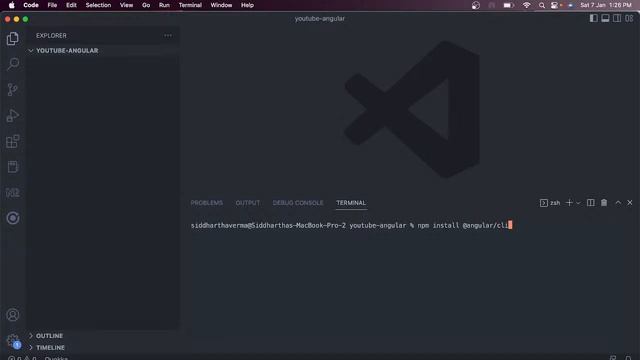Open launch profile dropdown next to plus
The width and height of the screenshot is (640, 360).
pyautogui.click(x=578, y=203)
